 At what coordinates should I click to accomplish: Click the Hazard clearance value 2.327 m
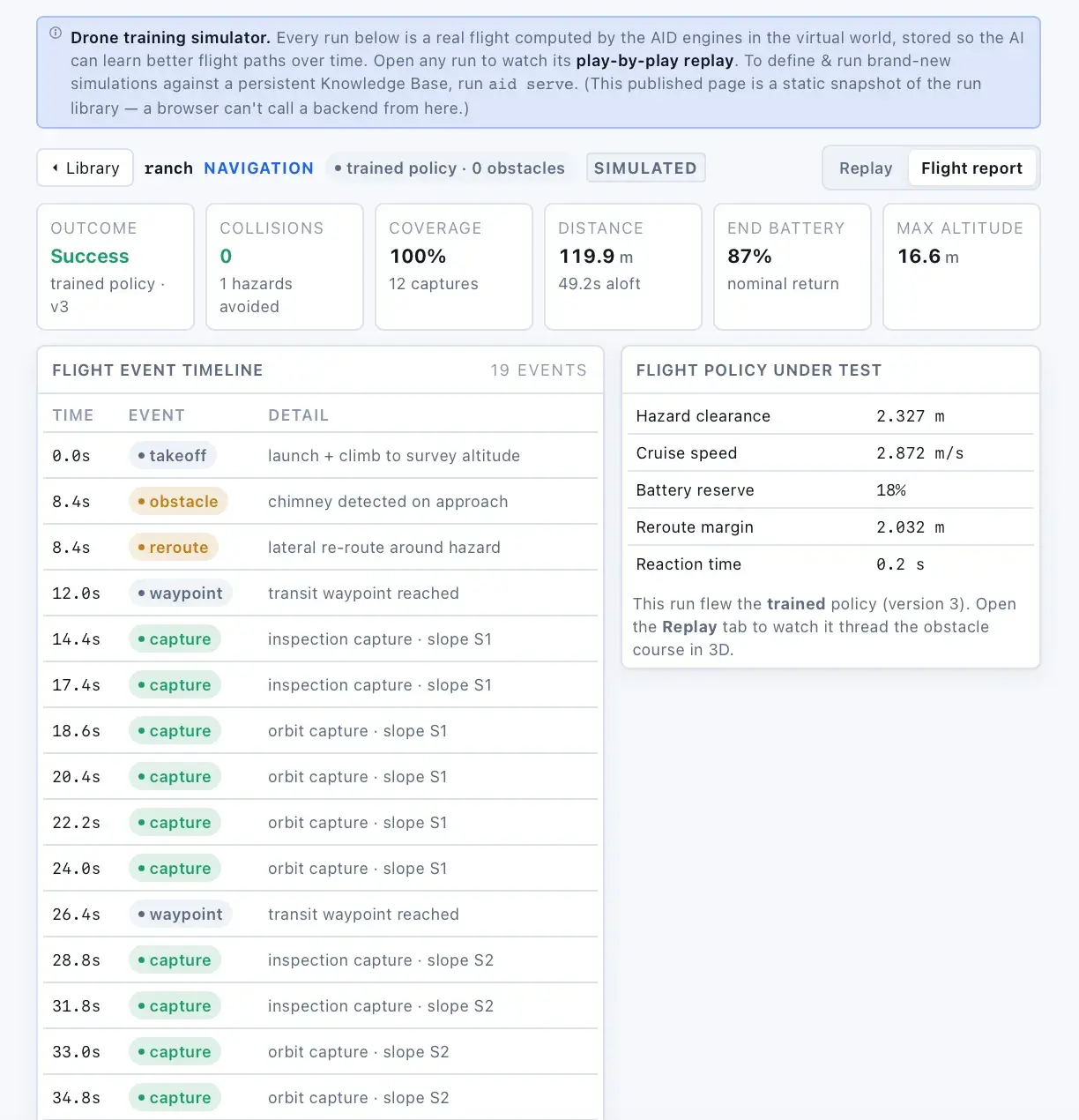[911, 415]
